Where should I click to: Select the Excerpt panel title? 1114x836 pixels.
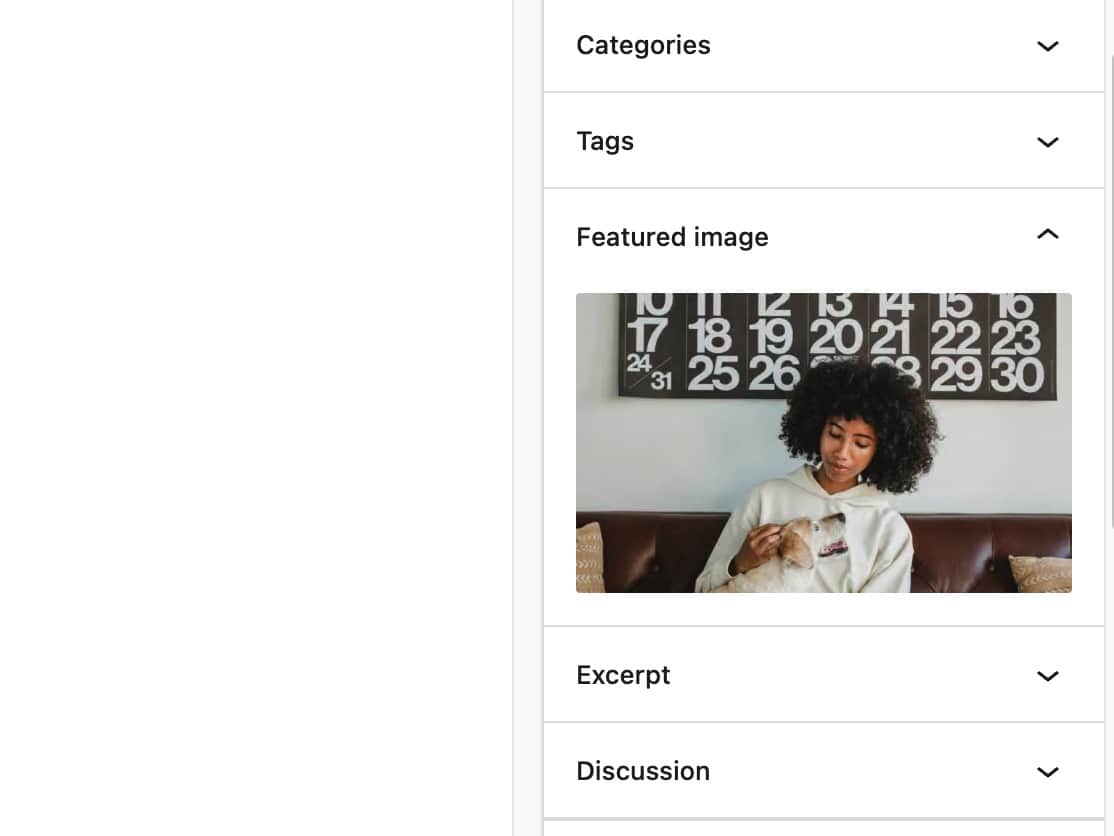(623, 676)
